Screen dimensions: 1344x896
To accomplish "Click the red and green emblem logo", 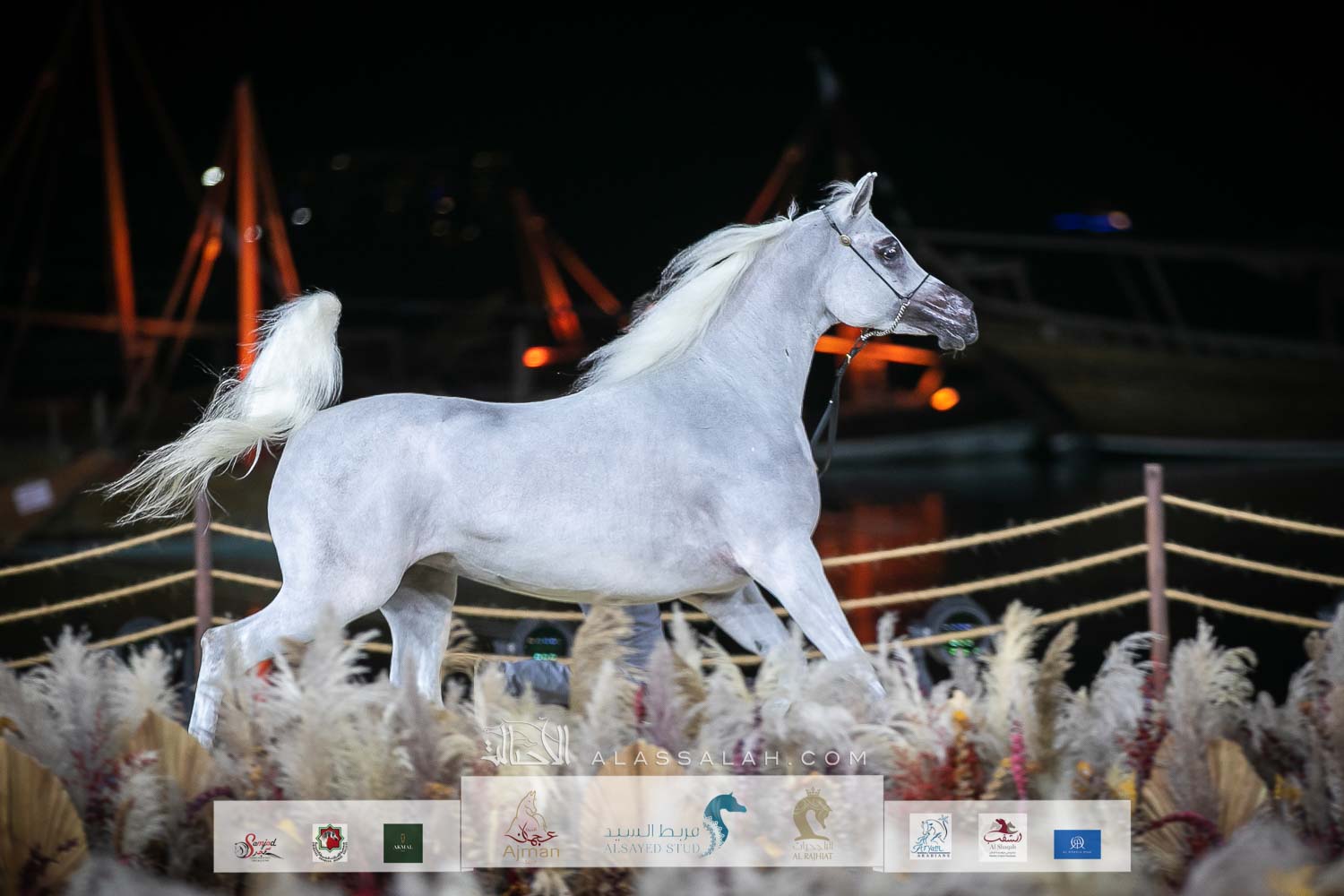I will click(330, 842).
